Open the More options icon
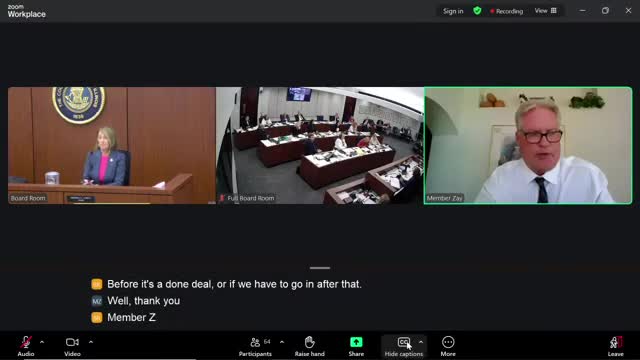The width and height of the screenshot is (640, 360). coord(448,342)
